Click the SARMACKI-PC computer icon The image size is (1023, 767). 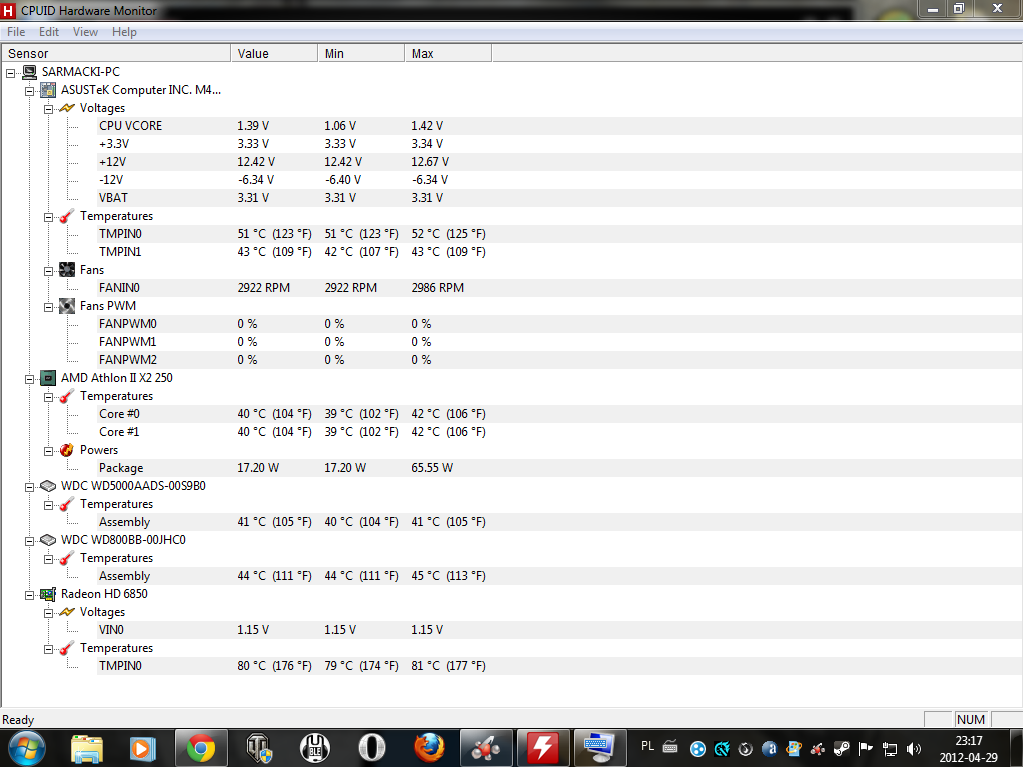29,72
